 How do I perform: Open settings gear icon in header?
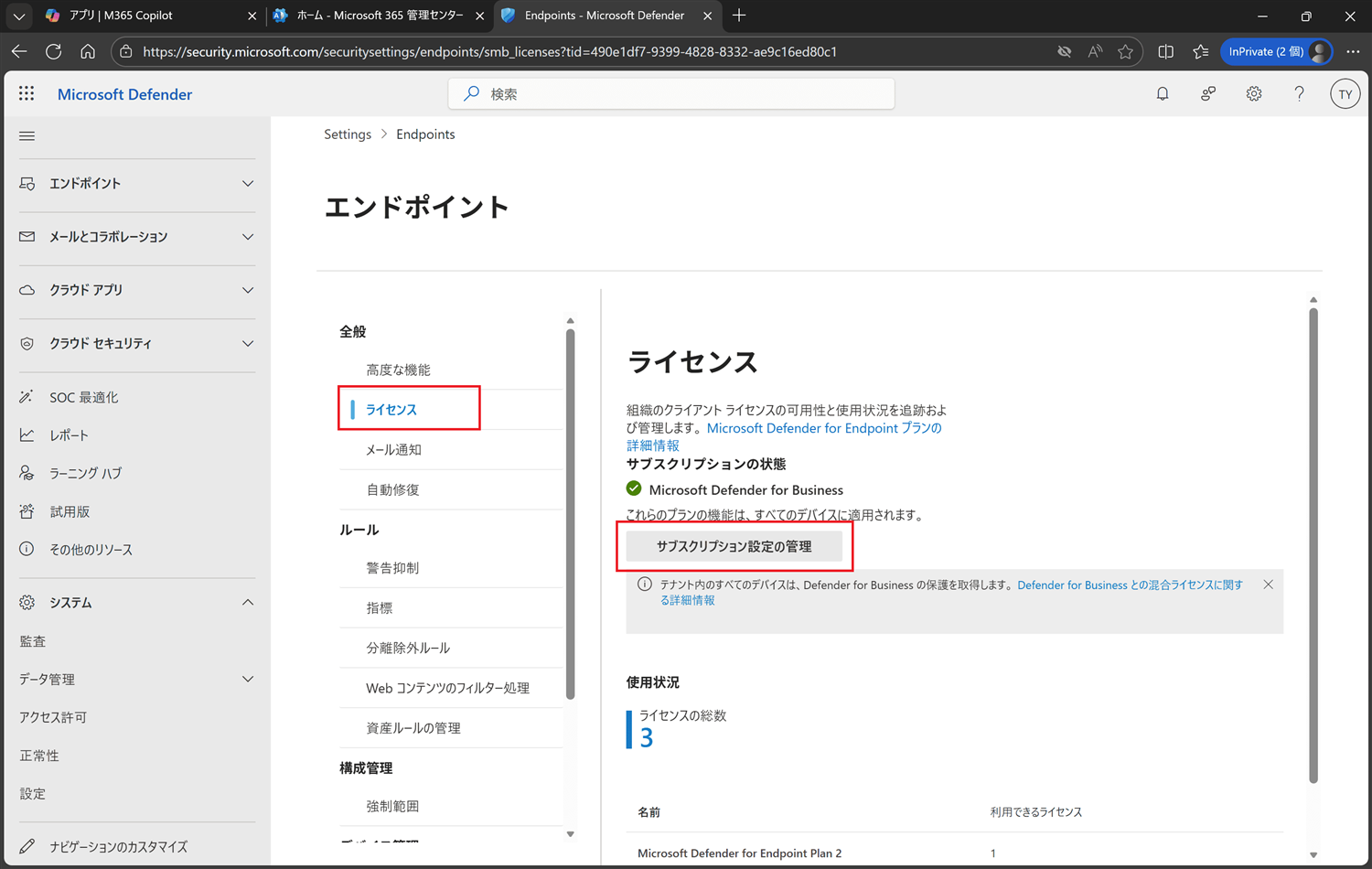click(x=1254, y=93)
